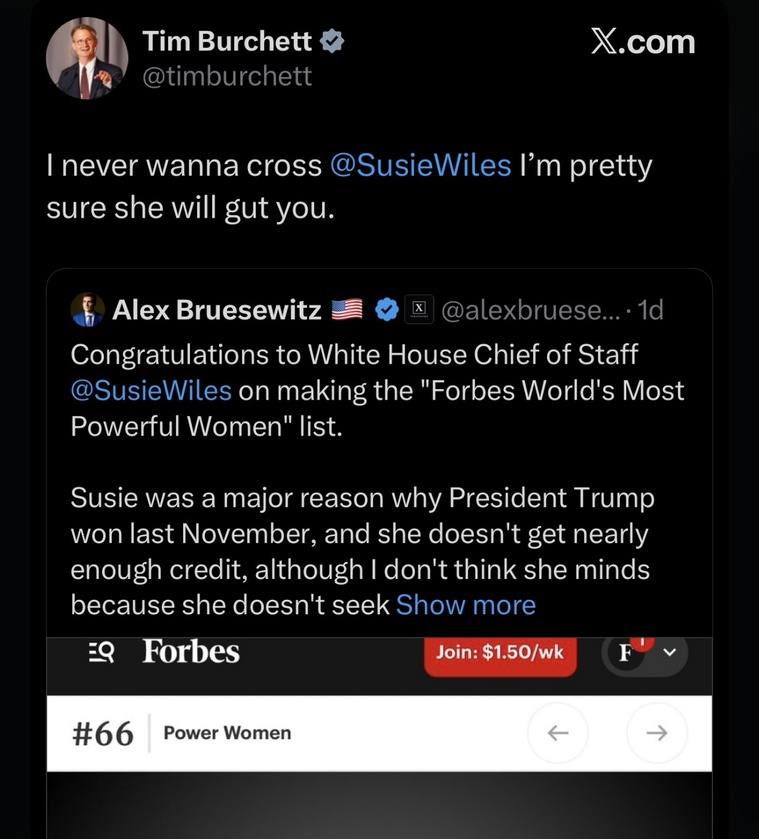Click the Power Women list label

227,733
